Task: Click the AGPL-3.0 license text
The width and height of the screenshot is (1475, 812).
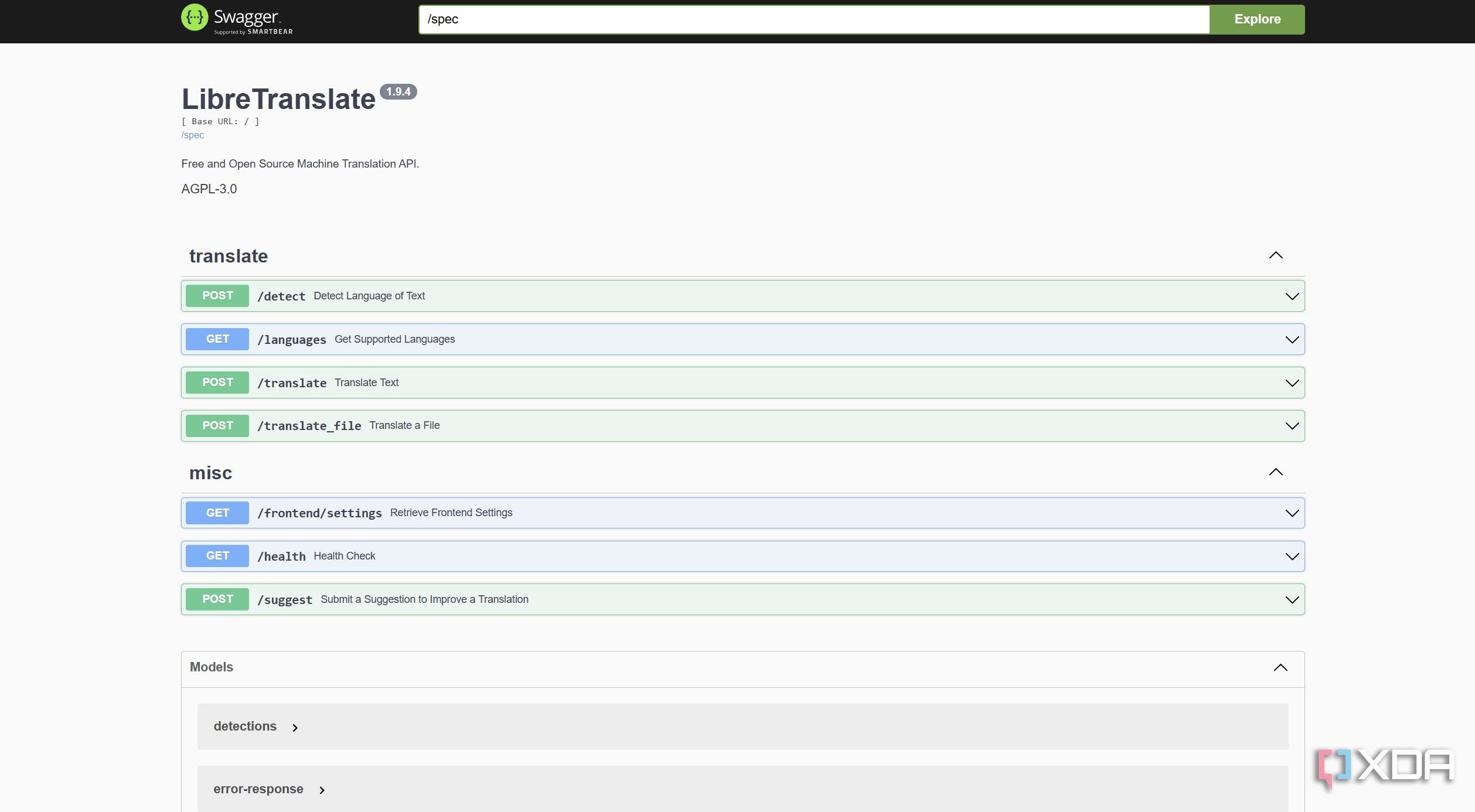Action: (x=209, y=189)
